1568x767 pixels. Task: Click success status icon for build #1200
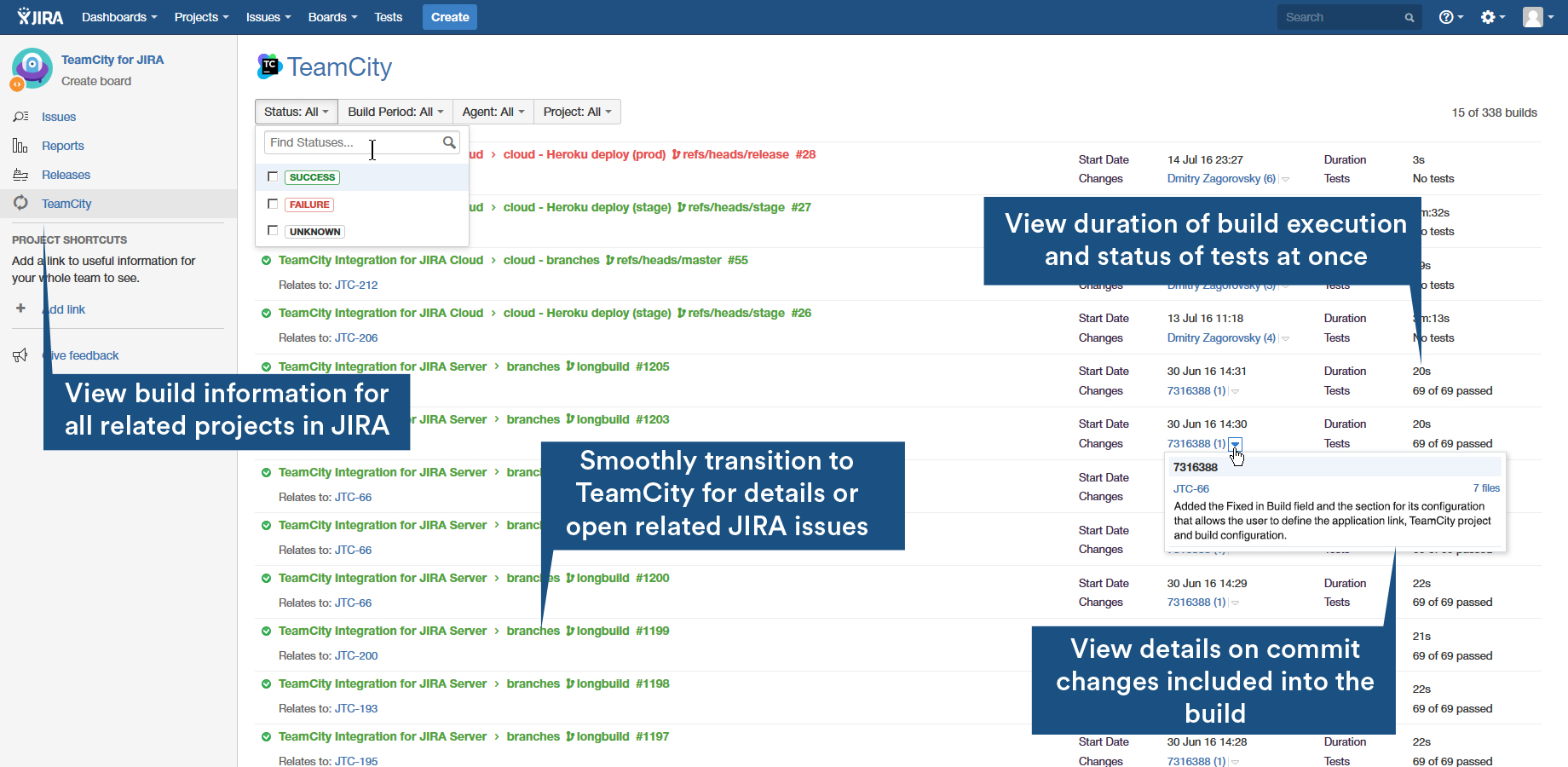click(266, 578)
